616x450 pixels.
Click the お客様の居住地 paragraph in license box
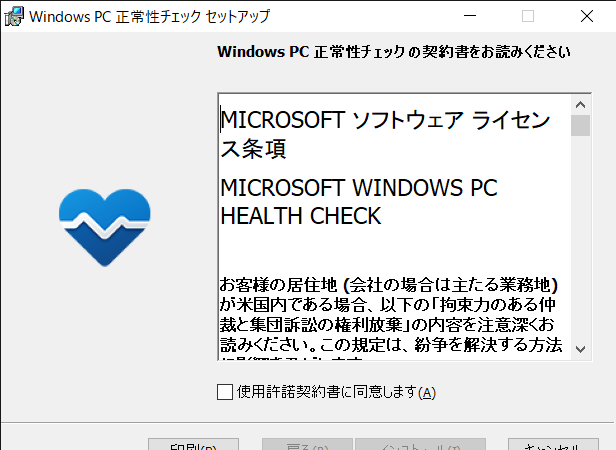point(391,318)
